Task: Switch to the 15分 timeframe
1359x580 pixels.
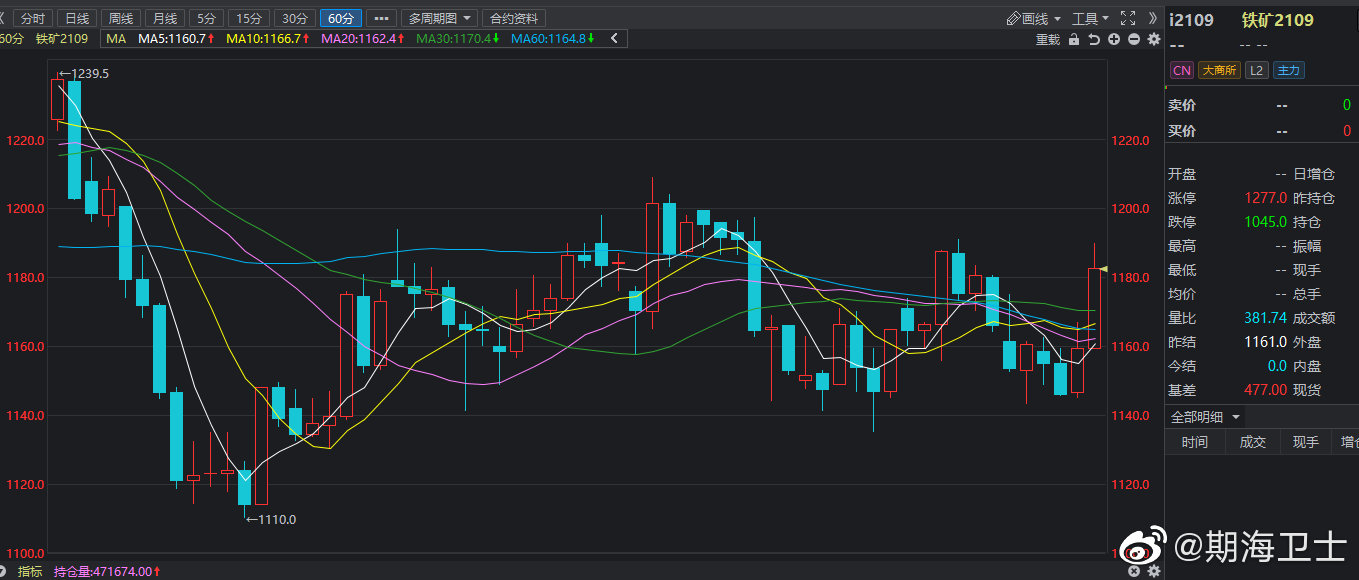Action: (248, 19)
